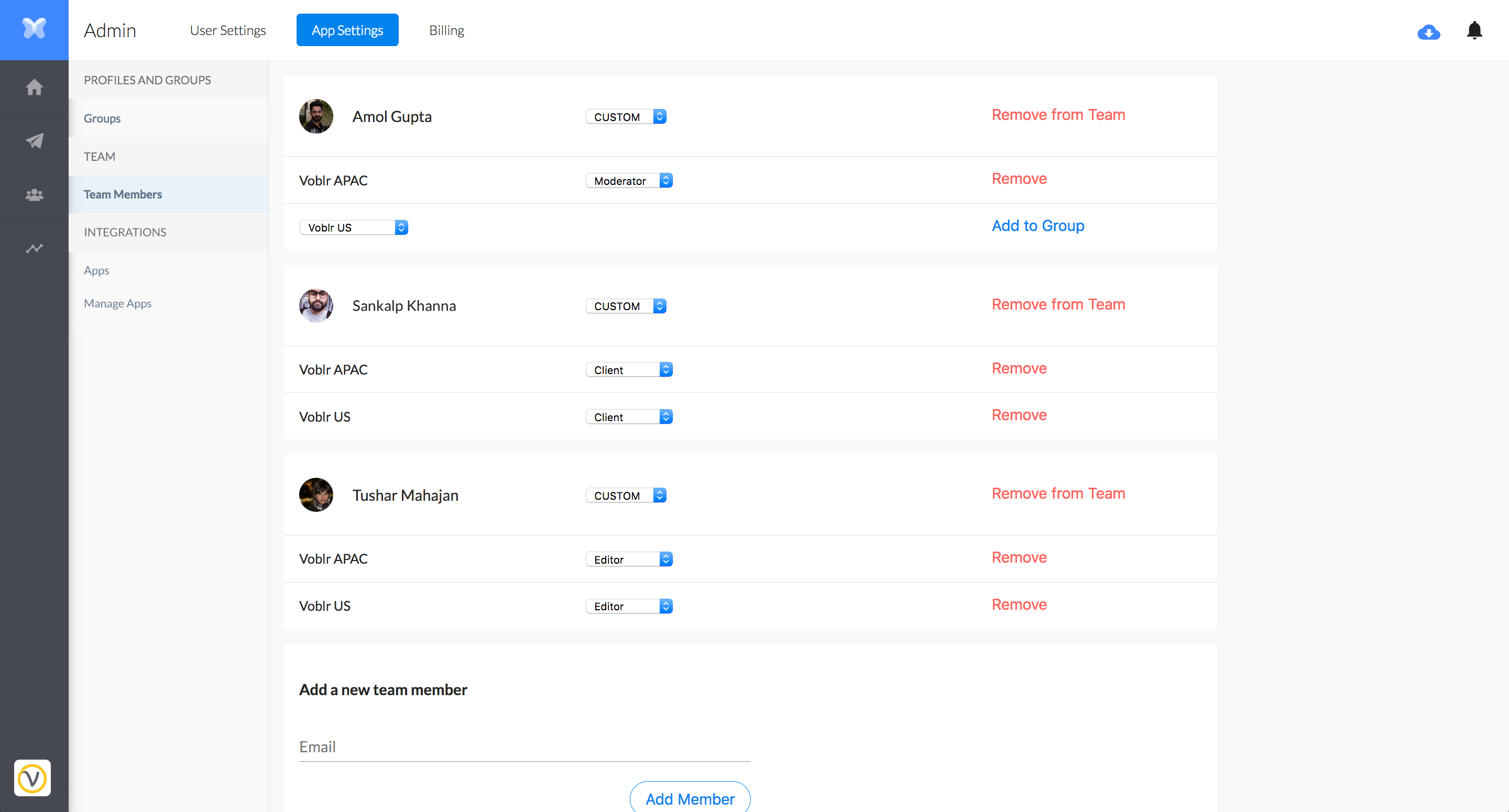Switch to the Billing tab
The width and height of the screenshot is (1509, 812).
pyautogui.click(x=446, y=30)
